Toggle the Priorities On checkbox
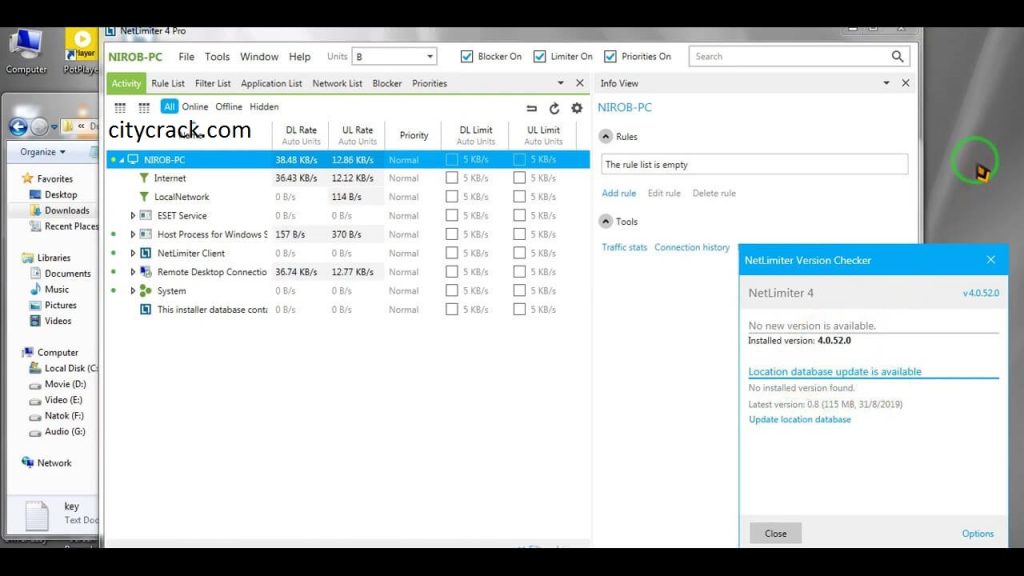 pos(610,57)
